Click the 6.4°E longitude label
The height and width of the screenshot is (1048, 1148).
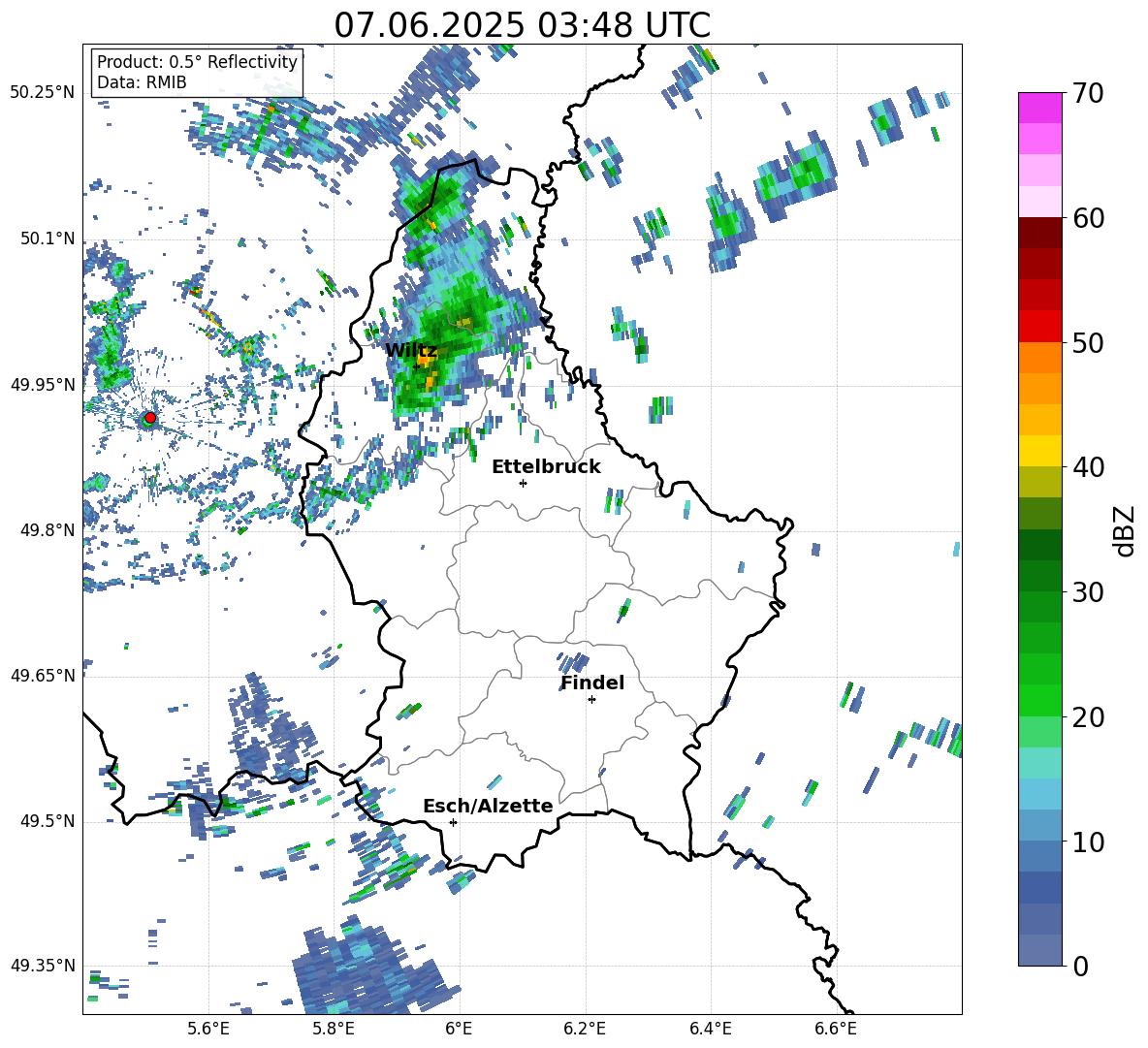[x=710, y=1029]
